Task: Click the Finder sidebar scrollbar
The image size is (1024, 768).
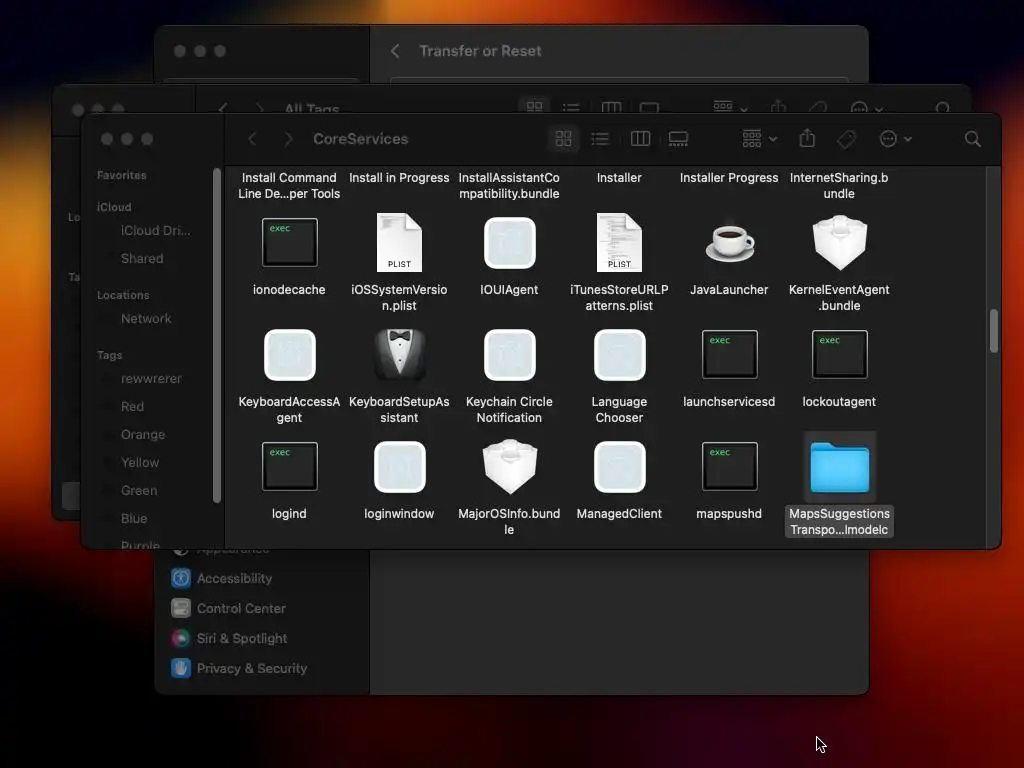Action: coord(217,336)
